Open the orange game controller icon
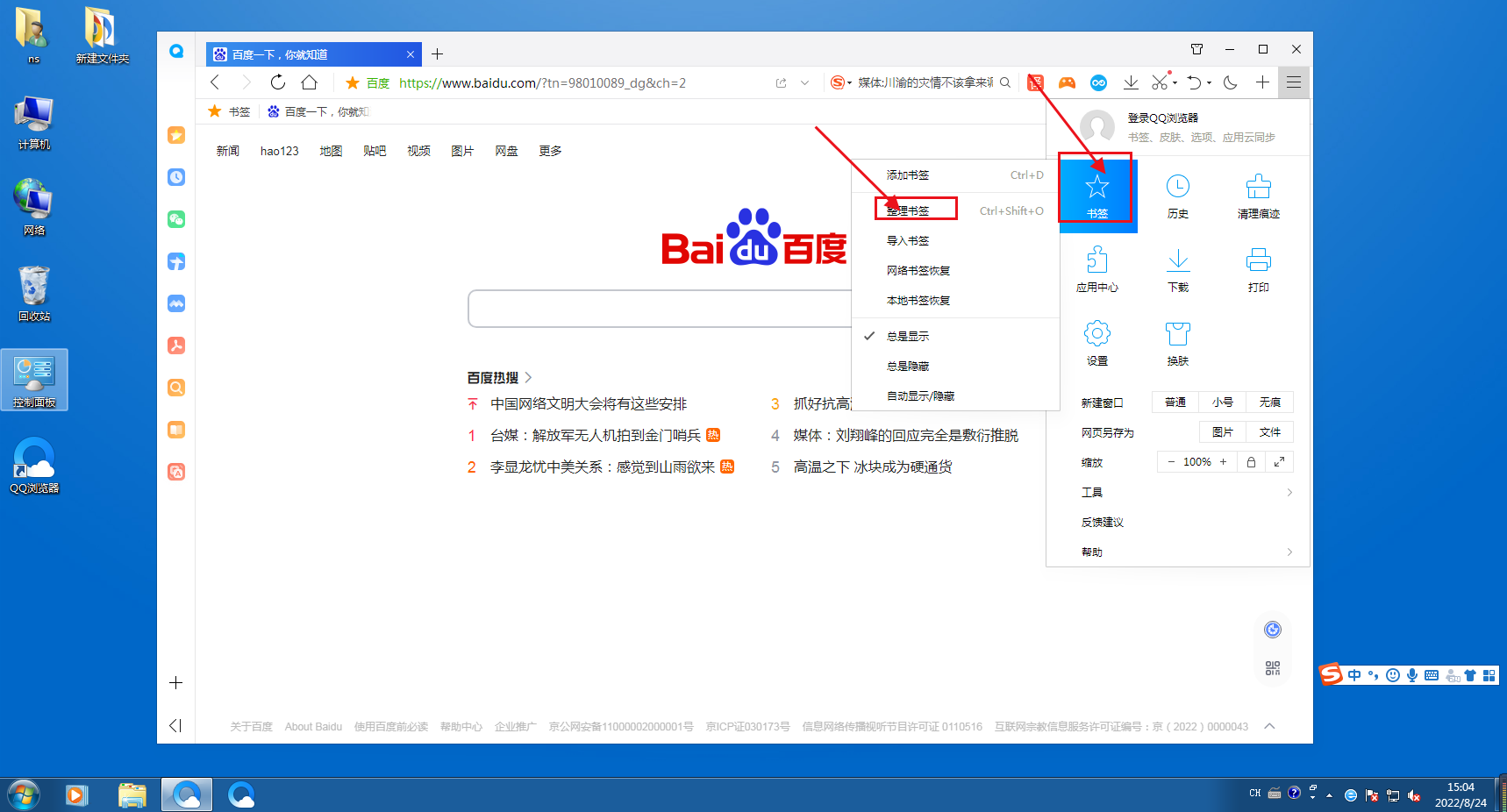 click(x=1067, y=82)
